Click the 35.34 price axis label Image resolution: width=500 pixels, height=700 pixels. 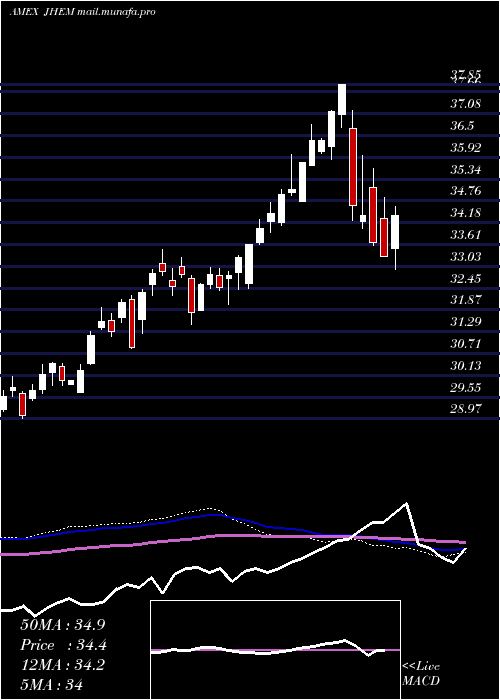tap(466, 170)
